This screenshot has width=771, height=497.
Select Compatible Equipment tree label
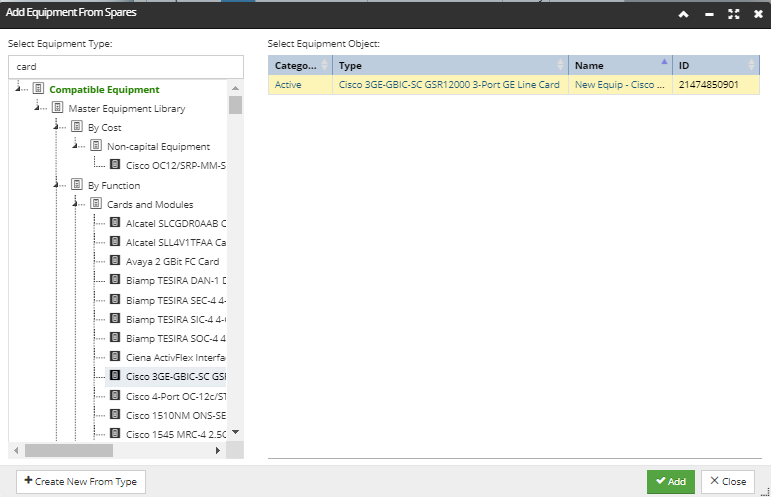(x=104, y=89)
